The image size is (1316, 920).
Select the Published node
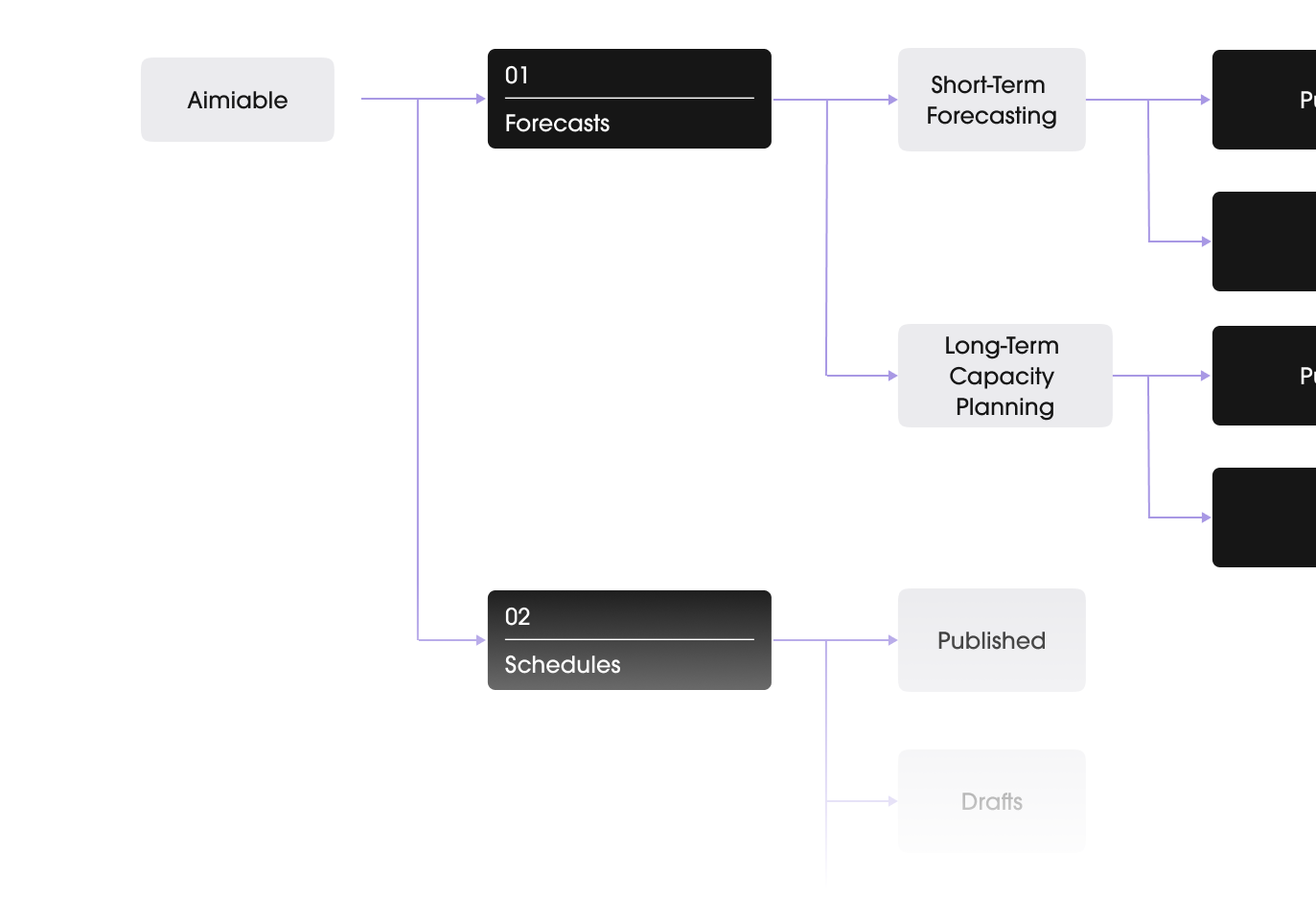click(991, 640)
